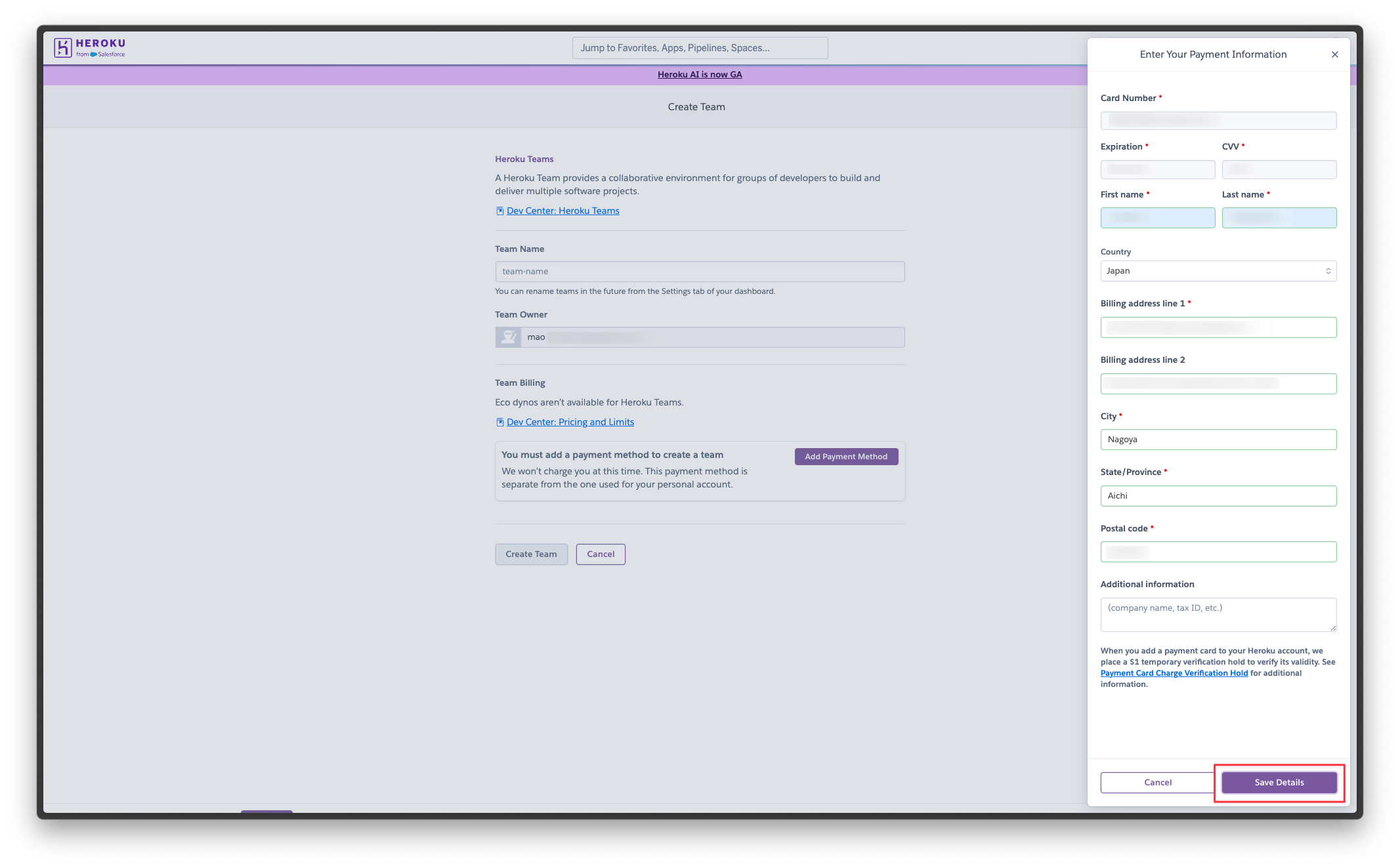
Task: Open Payment Card Charge Verification Hold link
Action: 1174,673
